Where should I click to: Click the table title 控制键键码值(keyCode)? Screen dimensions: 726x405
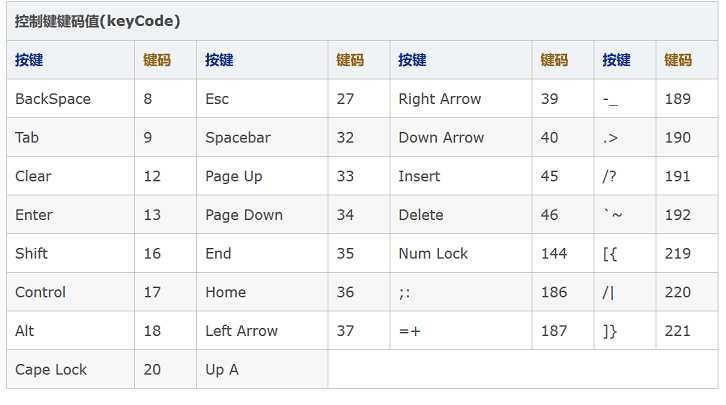pos(97,21)
